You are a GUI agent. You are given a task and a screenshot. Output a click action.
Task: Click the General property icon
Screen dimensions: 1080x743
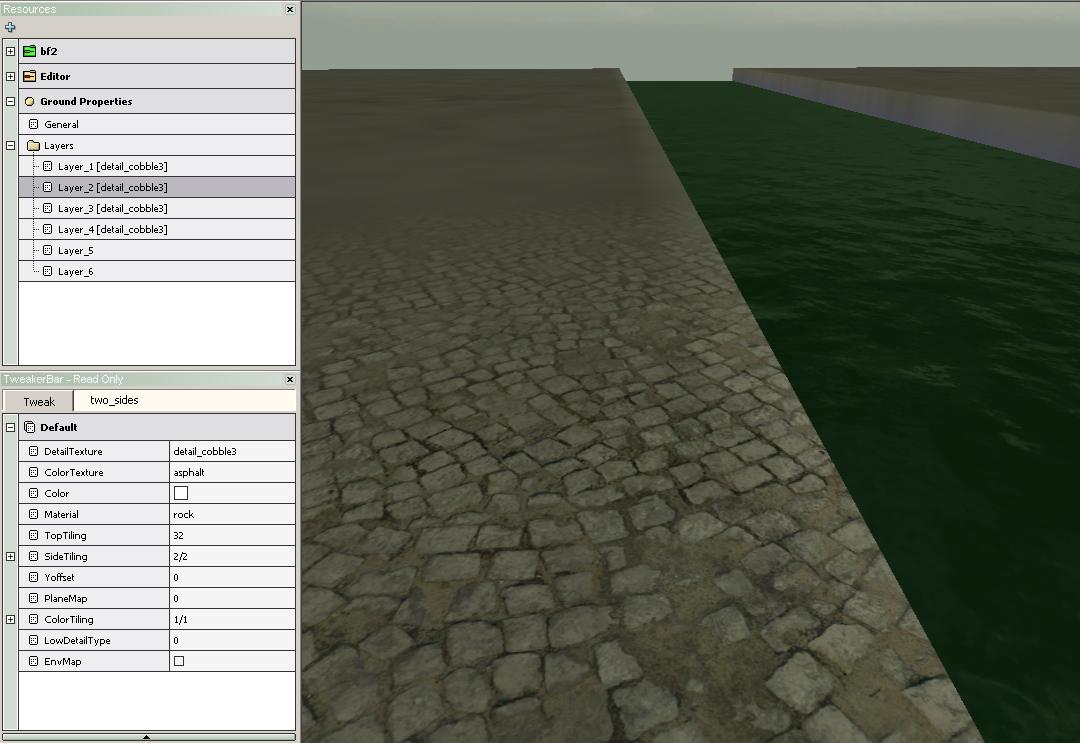[x=33, y=125]
